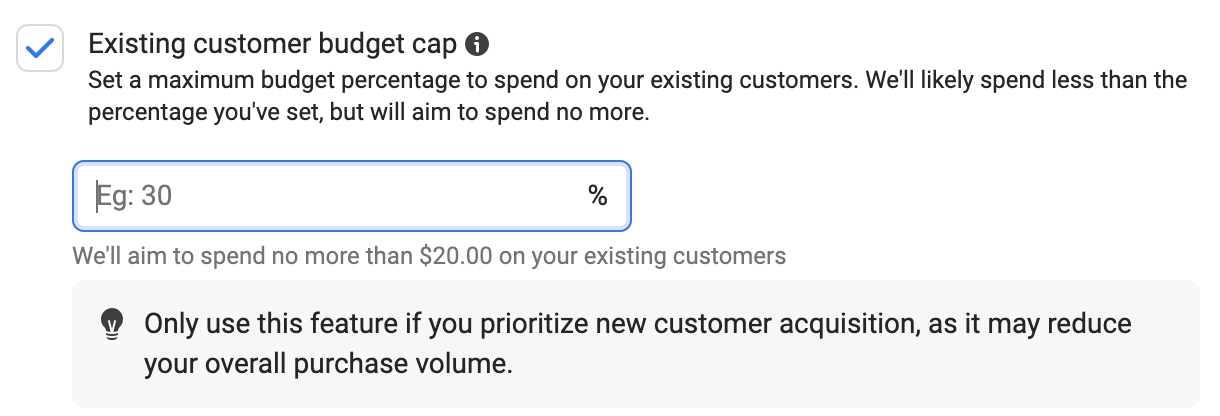Click the lightbulb tip icon
Viewport: 1220px width, 416px height.
pos(113,325)
